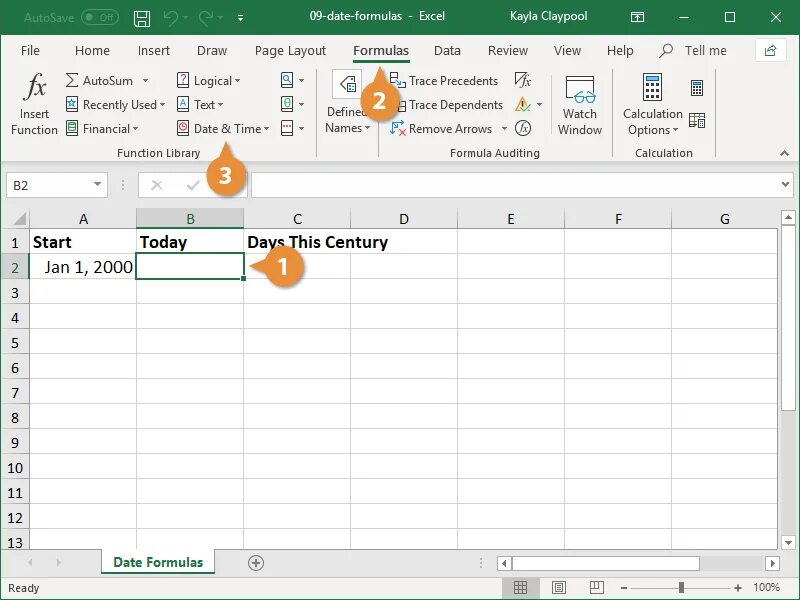The image size is (800, 600).
Task: Select the Date Formulas sheet tab
Action: point(158,562)
